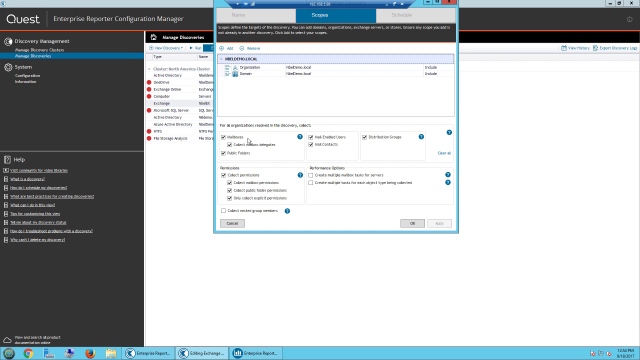The height and width of the screenshot is (360, 640).
Task: Open Manage Discovery Clusters in sidebar
Action: click(40, 50)
